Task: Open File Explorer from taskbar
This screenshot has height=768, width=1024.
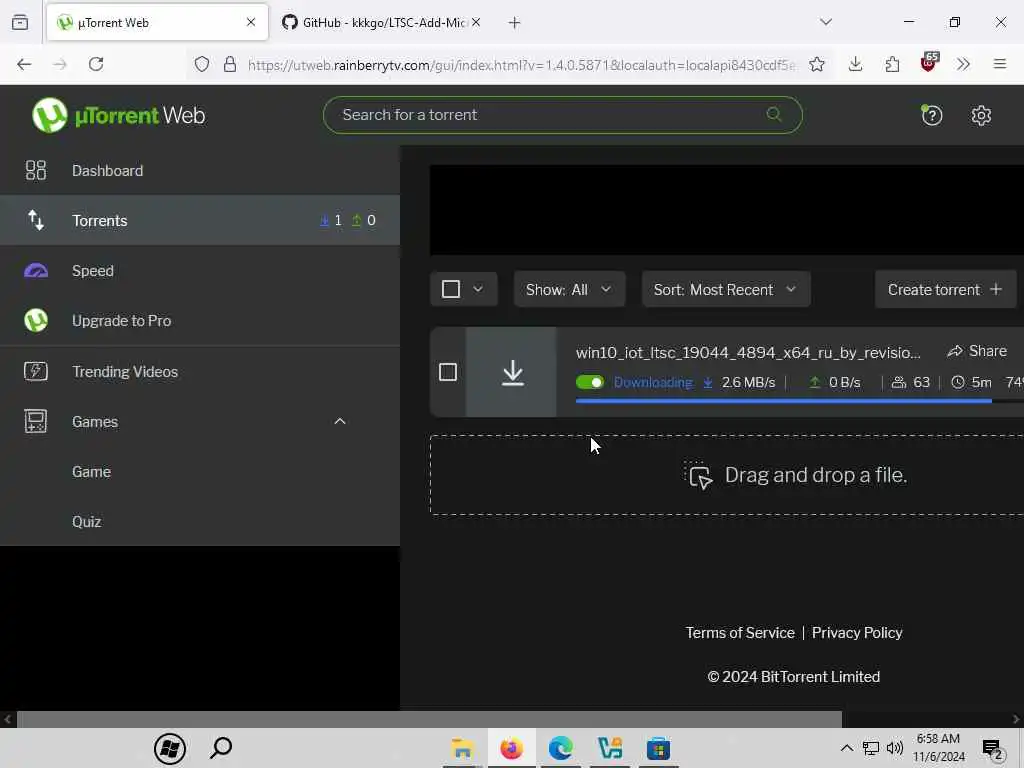Action: [462, 748]
